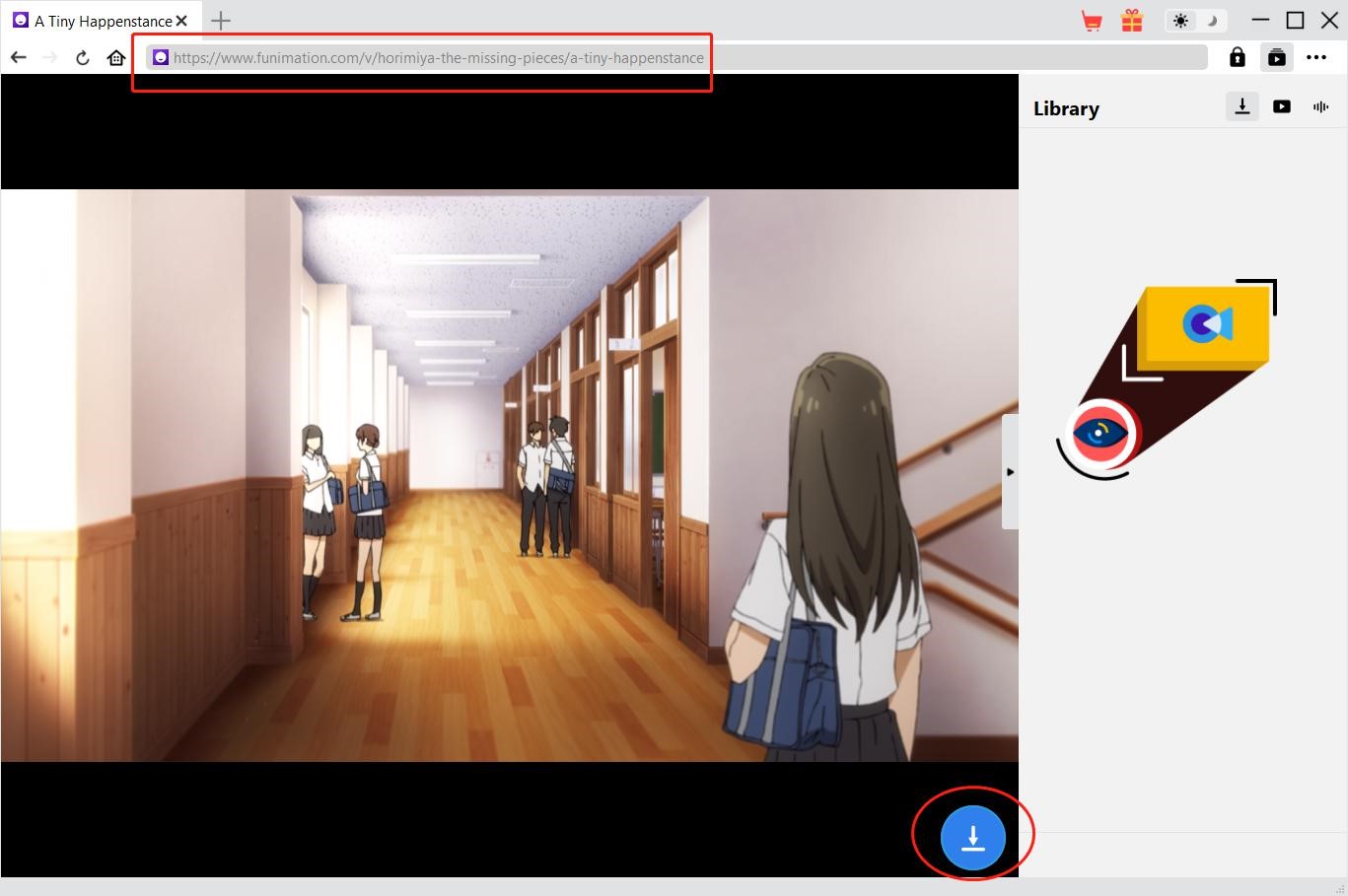Collapse the Library side panel
Viewport: 1348px width, 896px height.
click(x=1010, y=472)
